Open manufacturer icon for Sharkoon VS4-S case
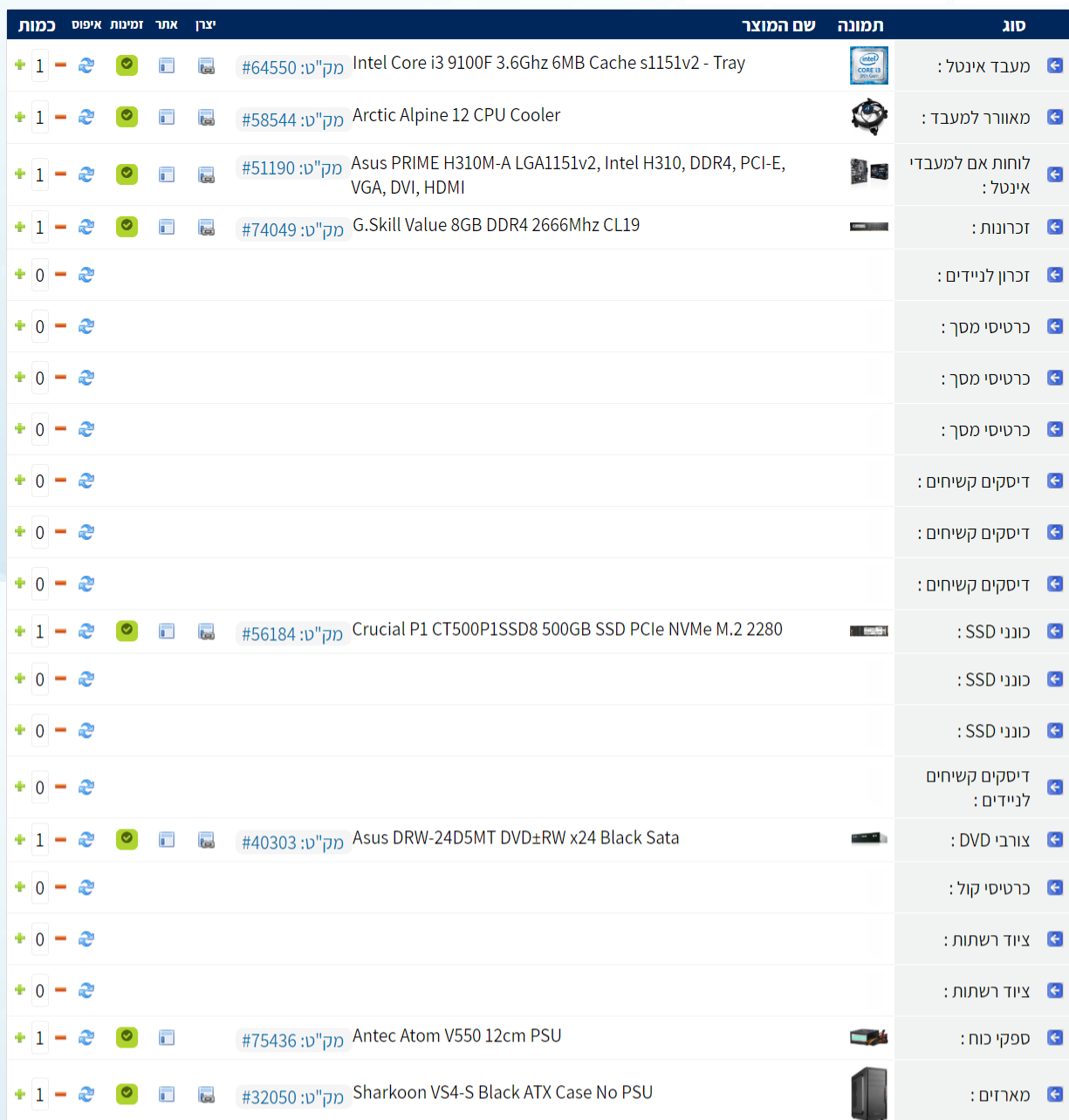The width and height of the screenshot is (1069, 1120). 207,1094
